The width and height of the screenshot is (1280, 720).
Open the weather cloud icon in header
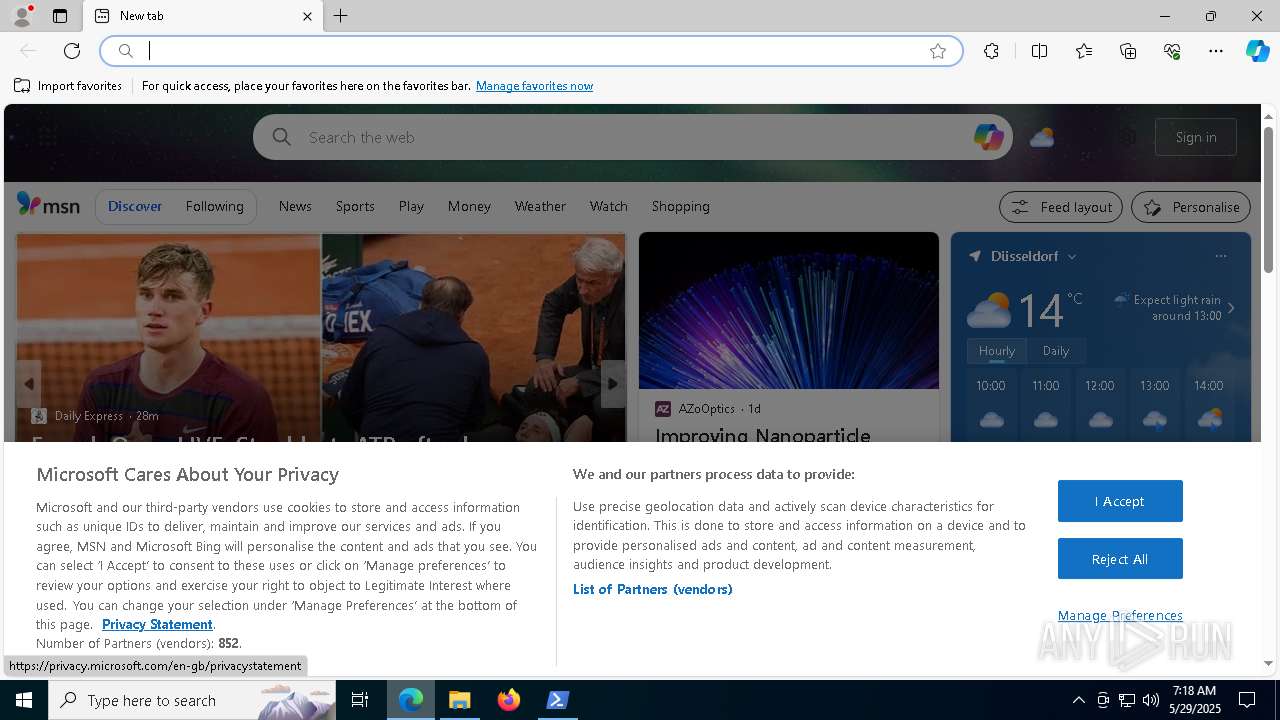point(1042,137)
